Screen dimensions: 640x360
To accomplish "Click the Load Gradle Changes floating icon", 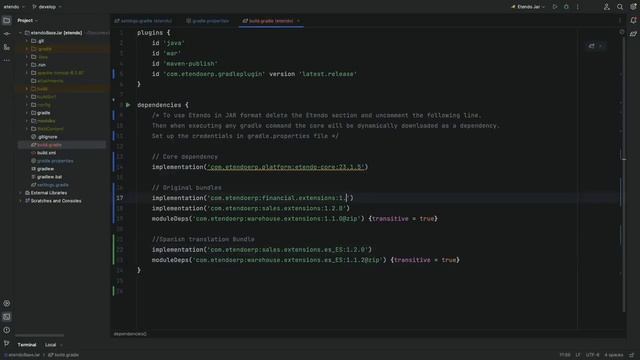I will [591, 46].
